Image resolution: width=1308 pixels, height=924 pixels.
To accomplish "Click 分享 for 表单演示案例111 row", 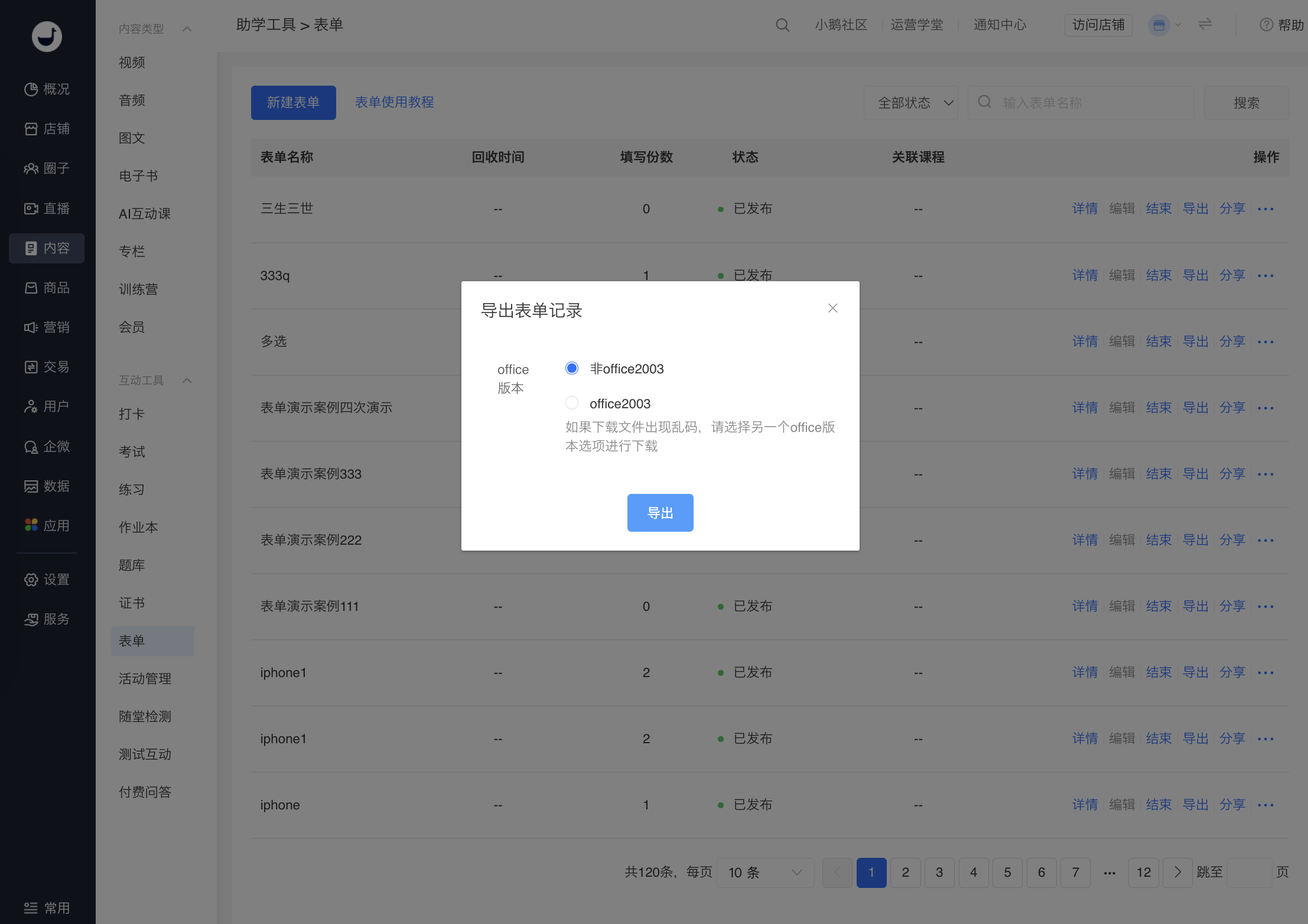I will pos(1232,606).
